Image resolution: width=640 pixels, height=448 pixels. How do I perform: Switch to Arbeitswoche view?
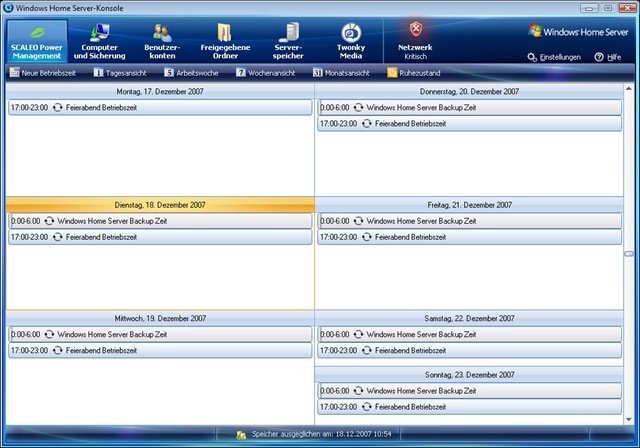tap(191, 73)
